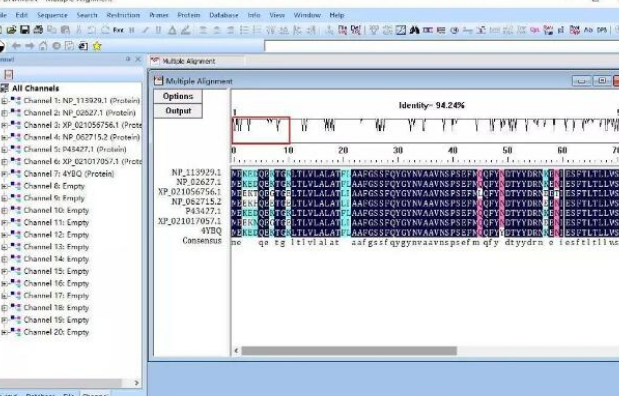The height and width of the screenshot is (396, 619).
Task: Click the DPS toolbar icon
Action: pyautogui.click(x=602, y=30)
